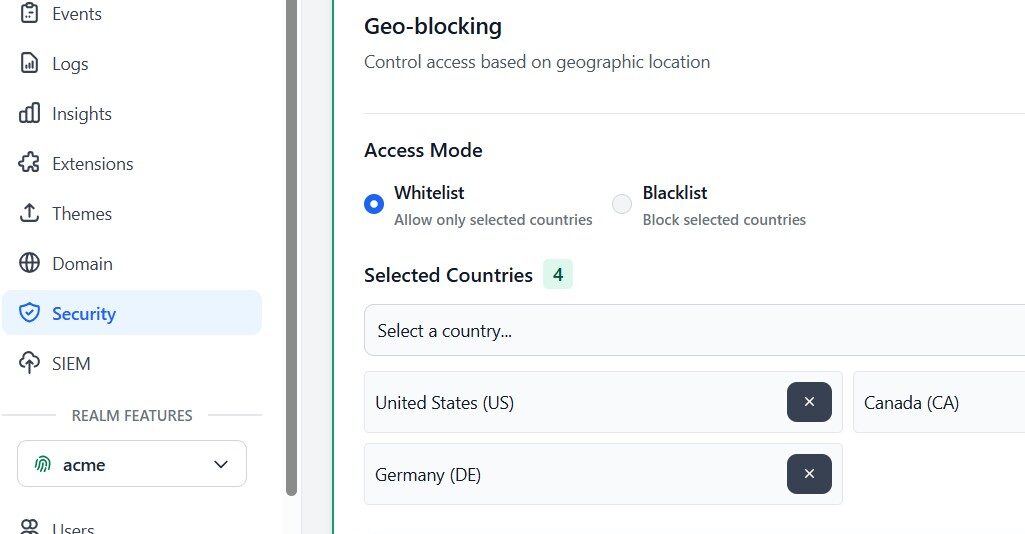Screen dimensions: 1025x534
Task: Click the Insights bar chart icon
Action: 30,114
